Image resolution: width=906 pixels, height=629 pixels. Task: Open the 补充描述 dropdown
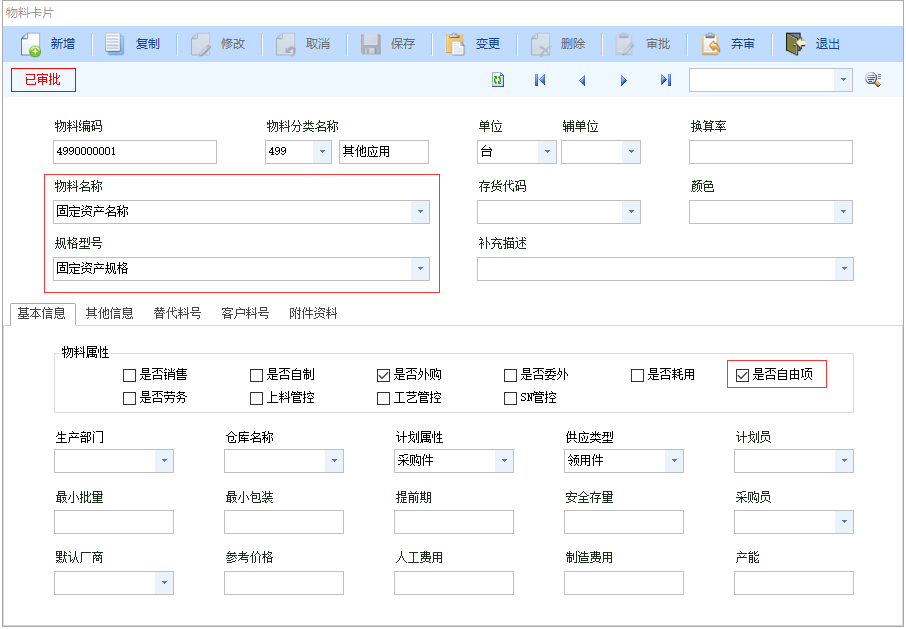[844, 269]
